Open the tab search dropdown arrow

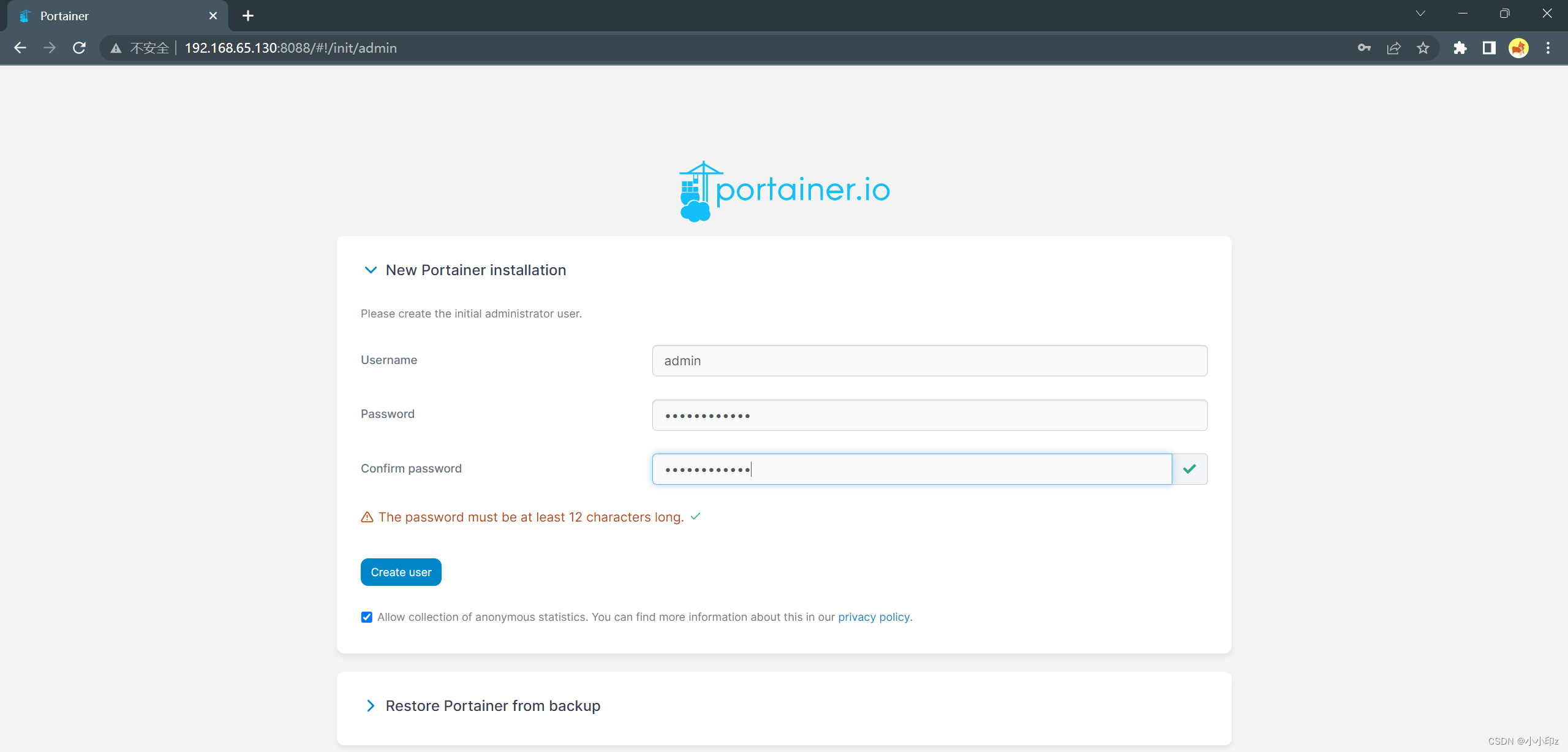(x=1420, y=13)
